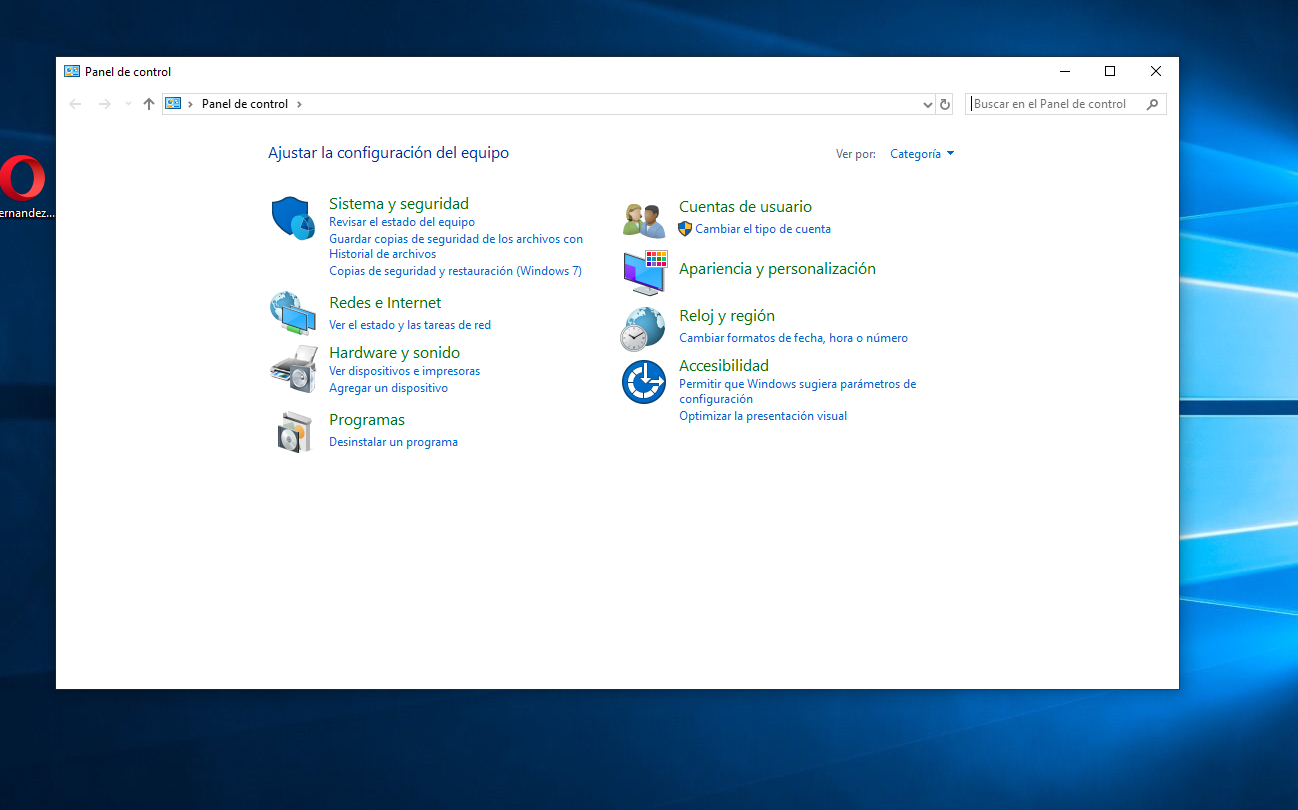Image resolution: width=1298 pixels, height=810 pixels.
Task: Open Revisar el estado del equipo
Action: coord(402,222)
